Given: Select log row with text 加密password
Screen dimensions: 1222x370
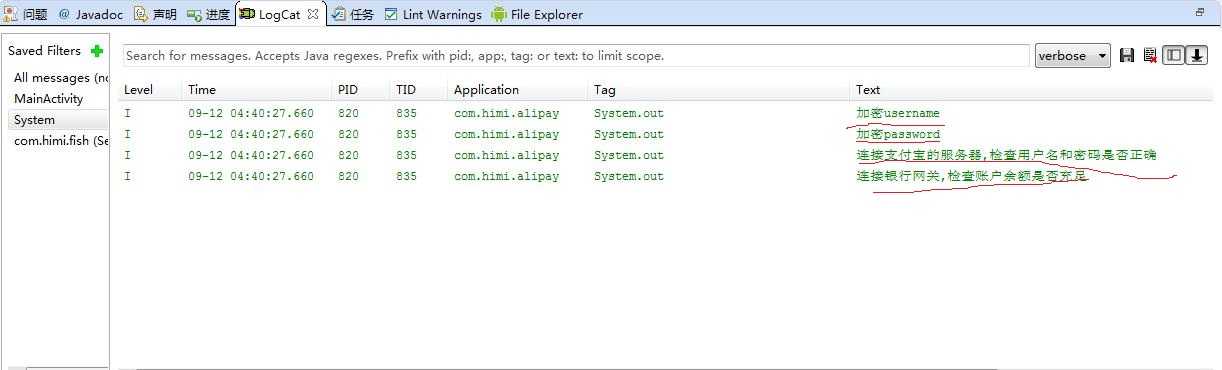Looking at the screenshot, I should click(x=665, y=134).
